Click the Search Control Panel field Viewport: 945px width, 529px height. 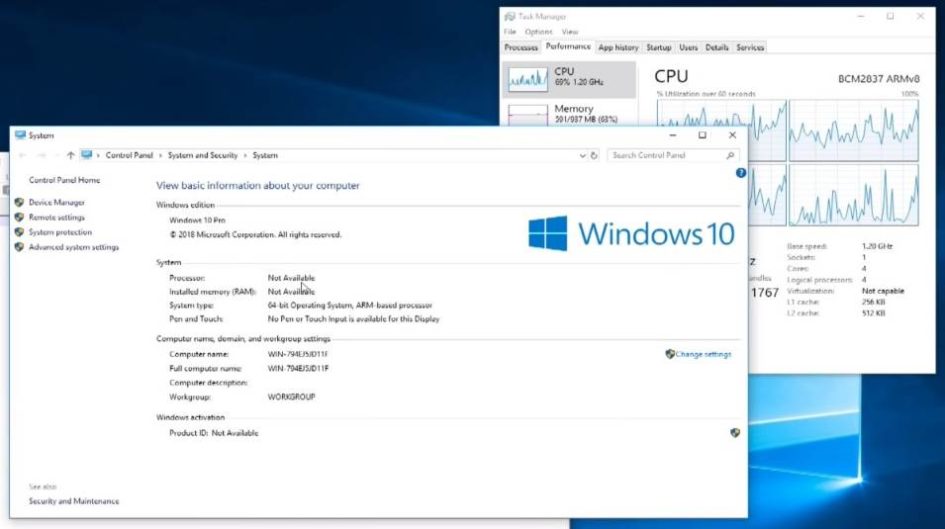point(665,156)
